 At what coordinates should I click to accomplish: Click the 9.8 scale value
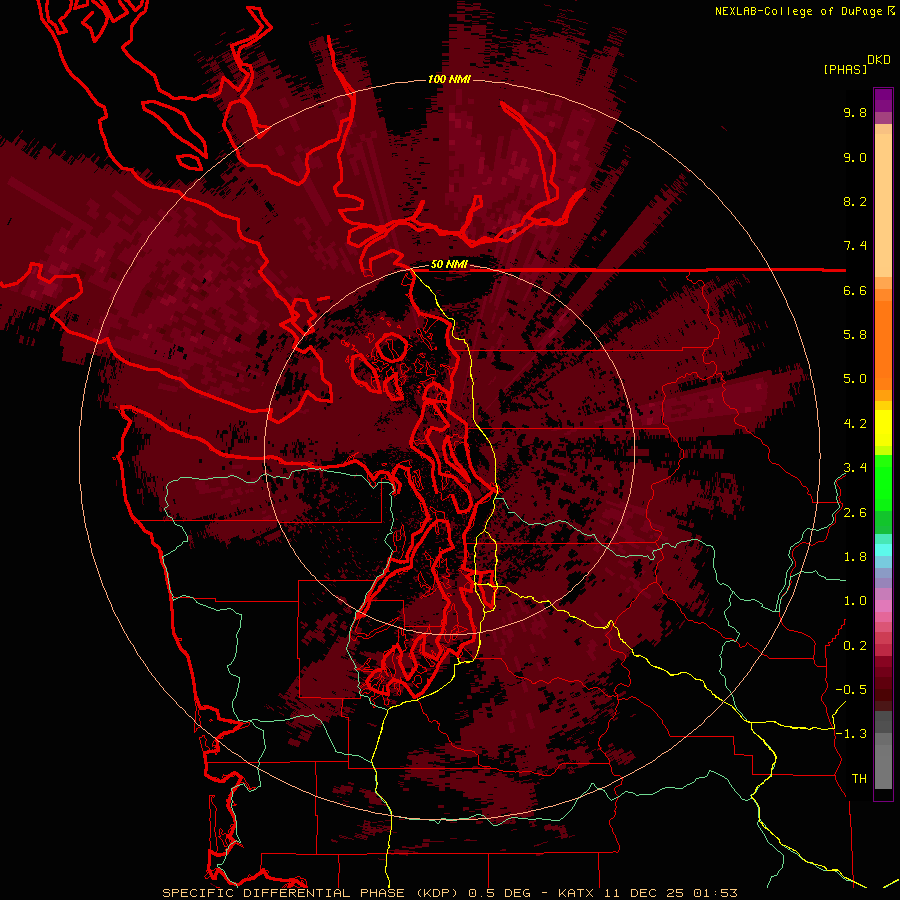coord(855,112)
